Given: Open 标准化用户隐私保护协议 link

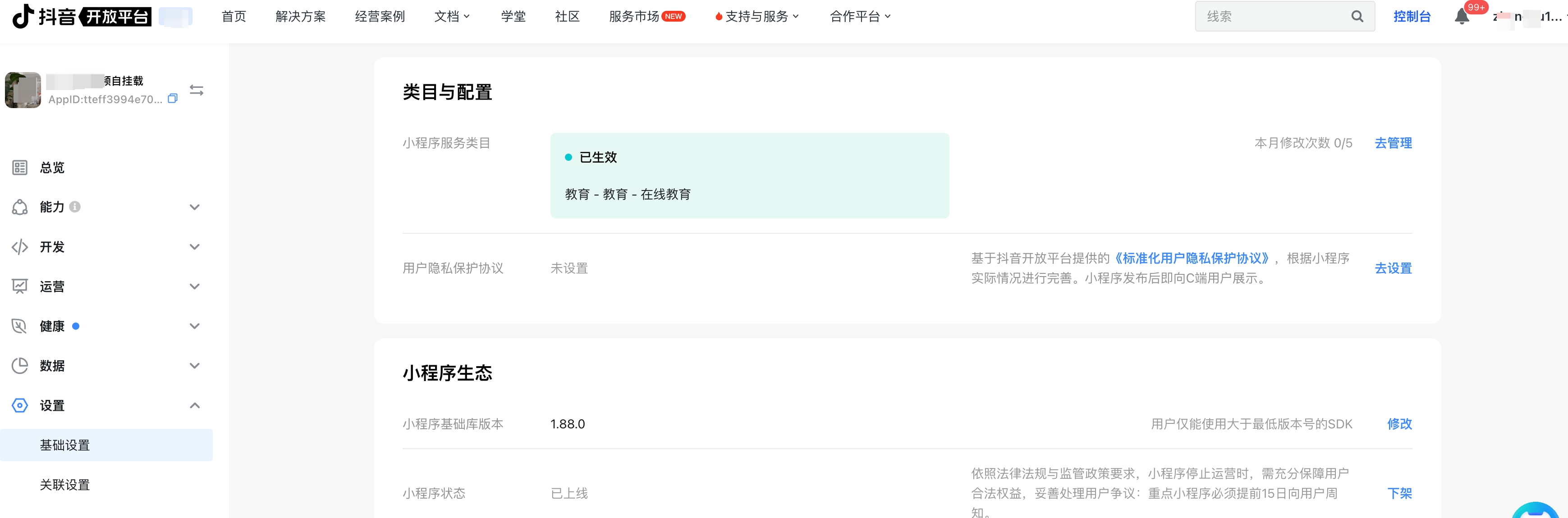Looking at the screenshot, I should pyautogui.click(x=1192, y=259).
